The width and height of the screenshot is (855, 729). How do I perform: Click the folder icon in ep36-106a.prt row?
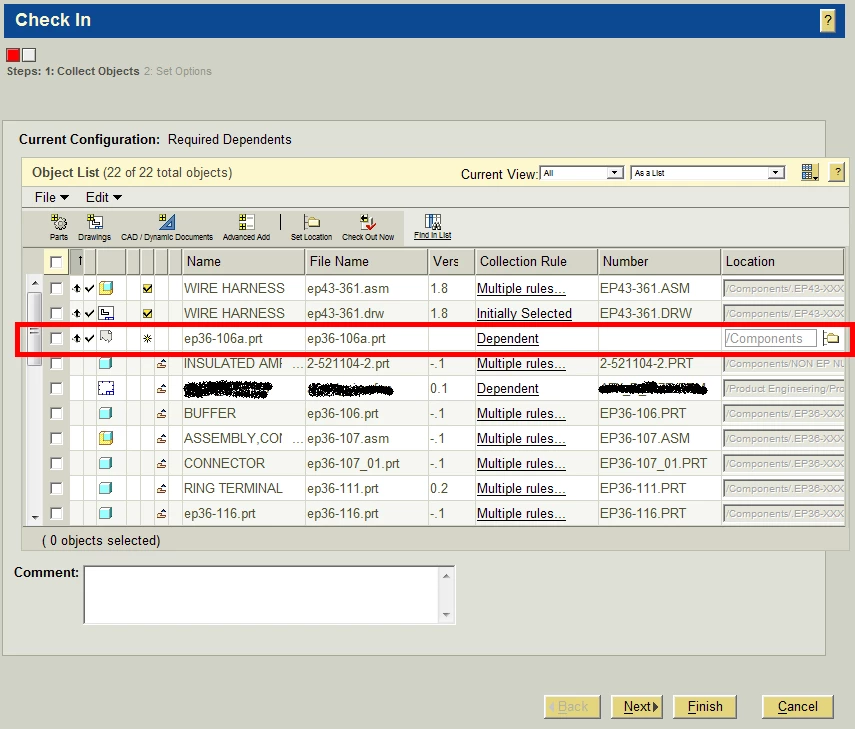tap(831, 338)
